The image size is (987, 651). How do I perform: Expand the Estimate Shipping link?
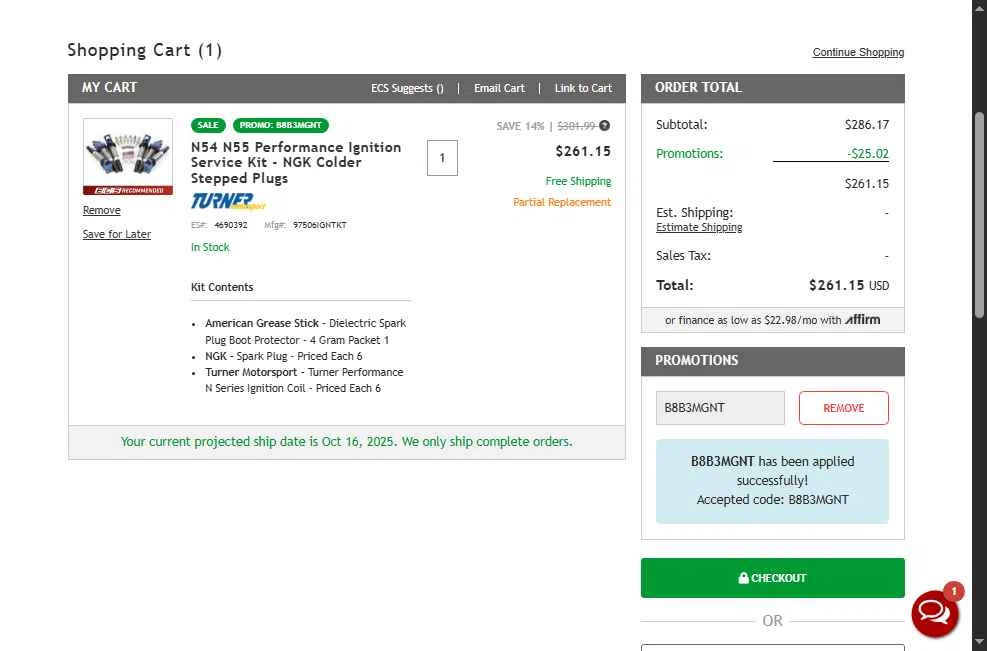coord(699,227)
